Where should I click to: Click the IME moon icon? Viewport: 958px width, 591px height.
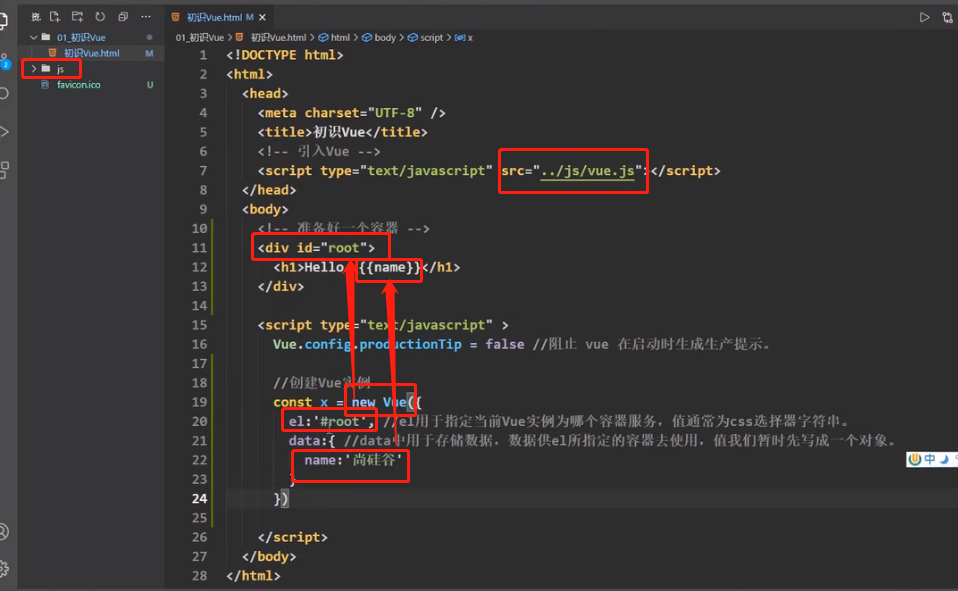tap(944, 459)
